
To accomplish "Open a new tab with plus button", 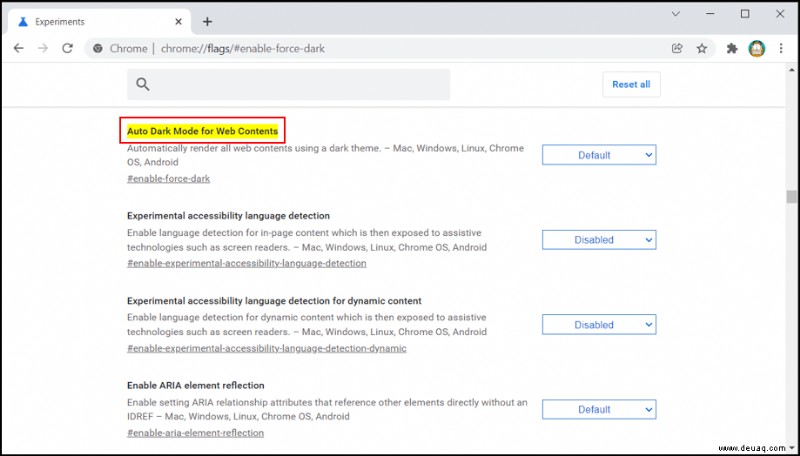I will tap(207, 21).
